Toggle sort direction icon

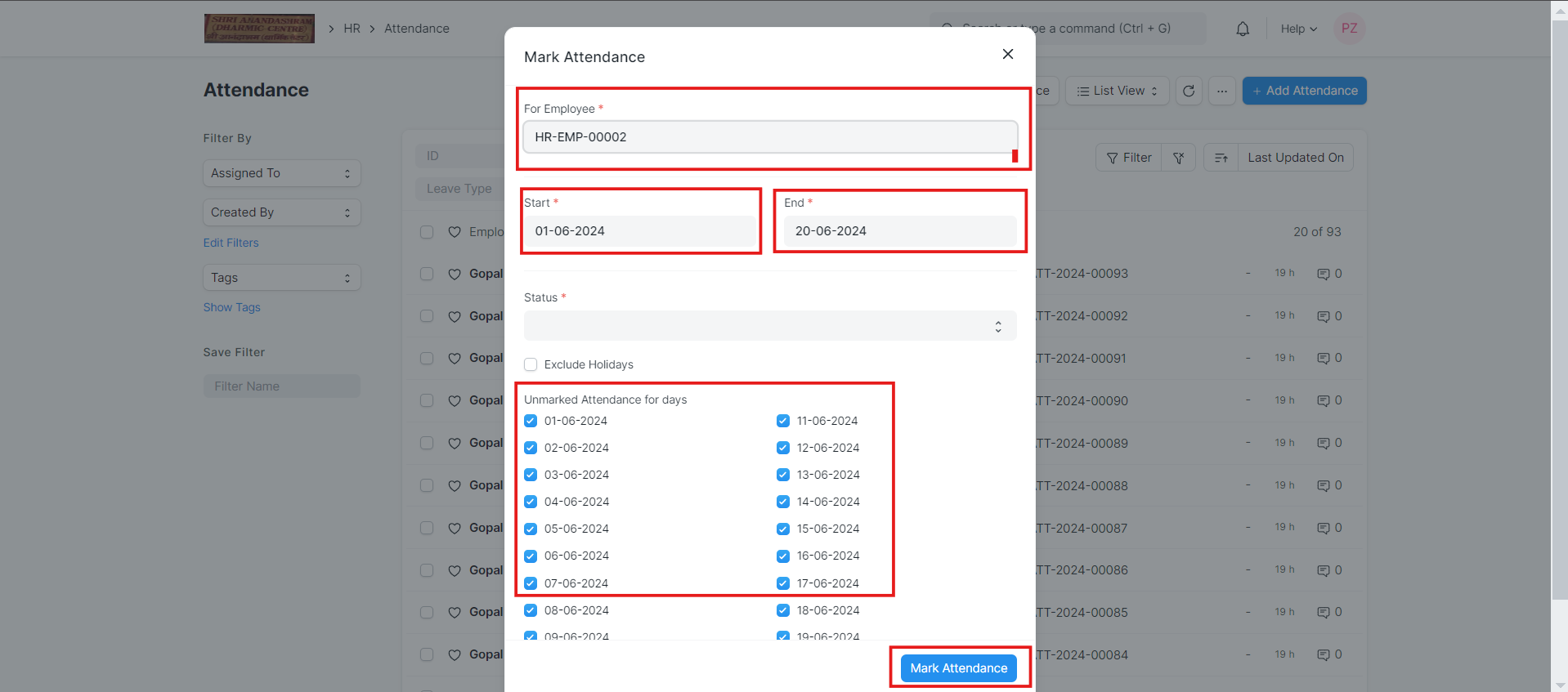click(1221, 158)
